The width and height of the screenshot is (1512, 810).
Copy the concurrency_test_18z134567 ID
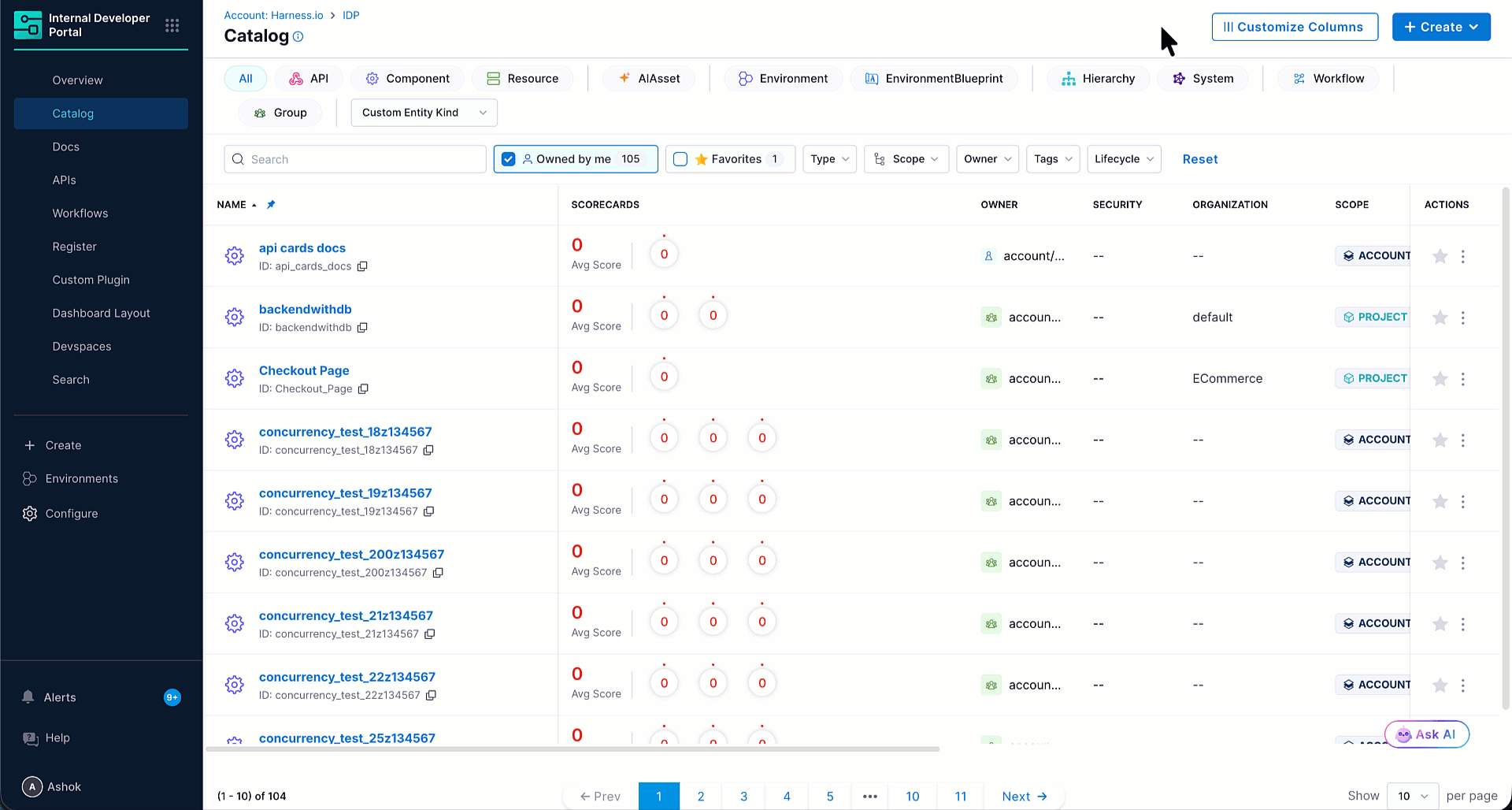[428, 451]
